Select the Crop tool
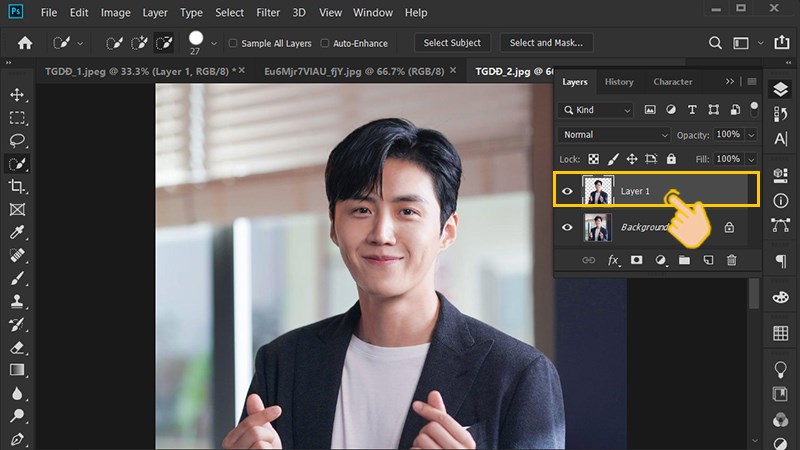The image size is (800, 450). tap(17, 186)
